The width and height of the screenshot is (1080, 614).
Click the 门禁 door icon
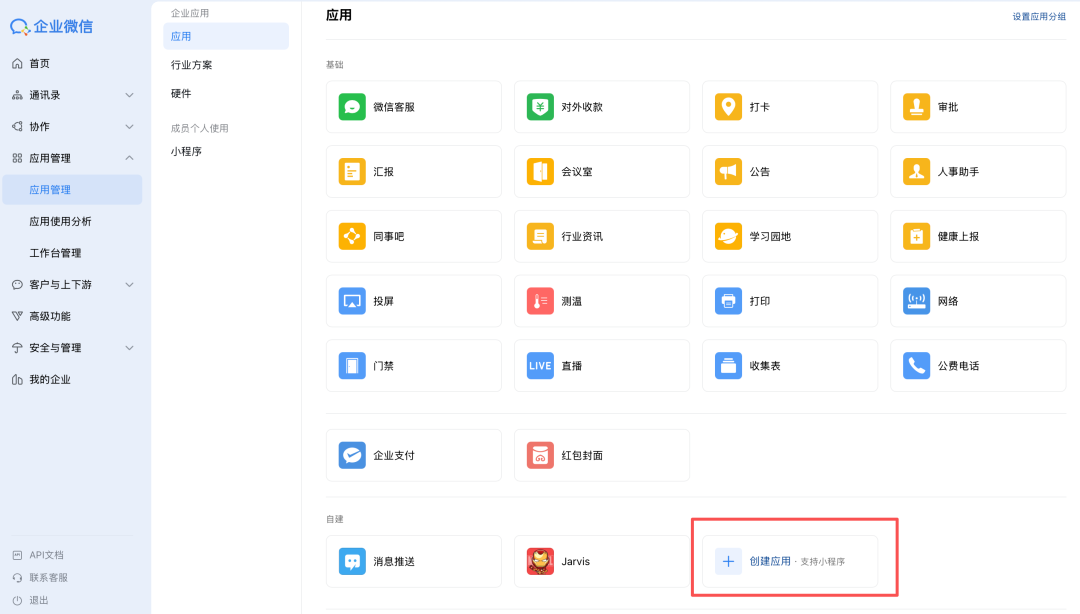(352, 366)
